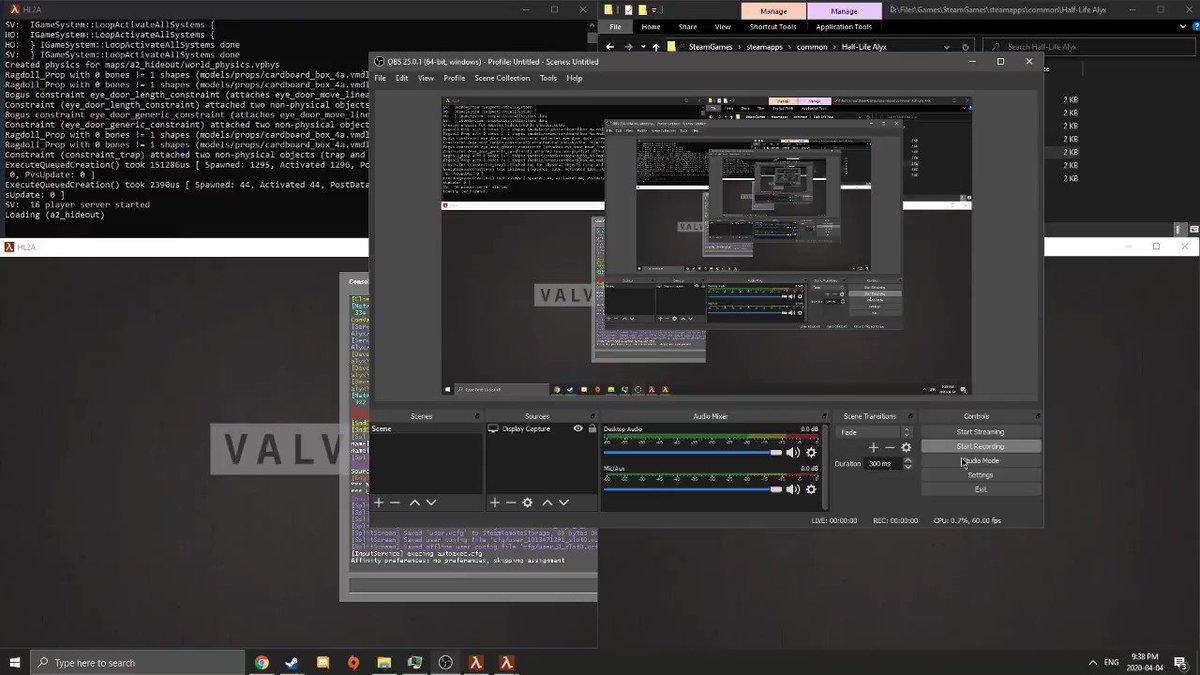Open Windows Start menu
This screenshot has width=1200, height=675.
(x=15, y=662)
